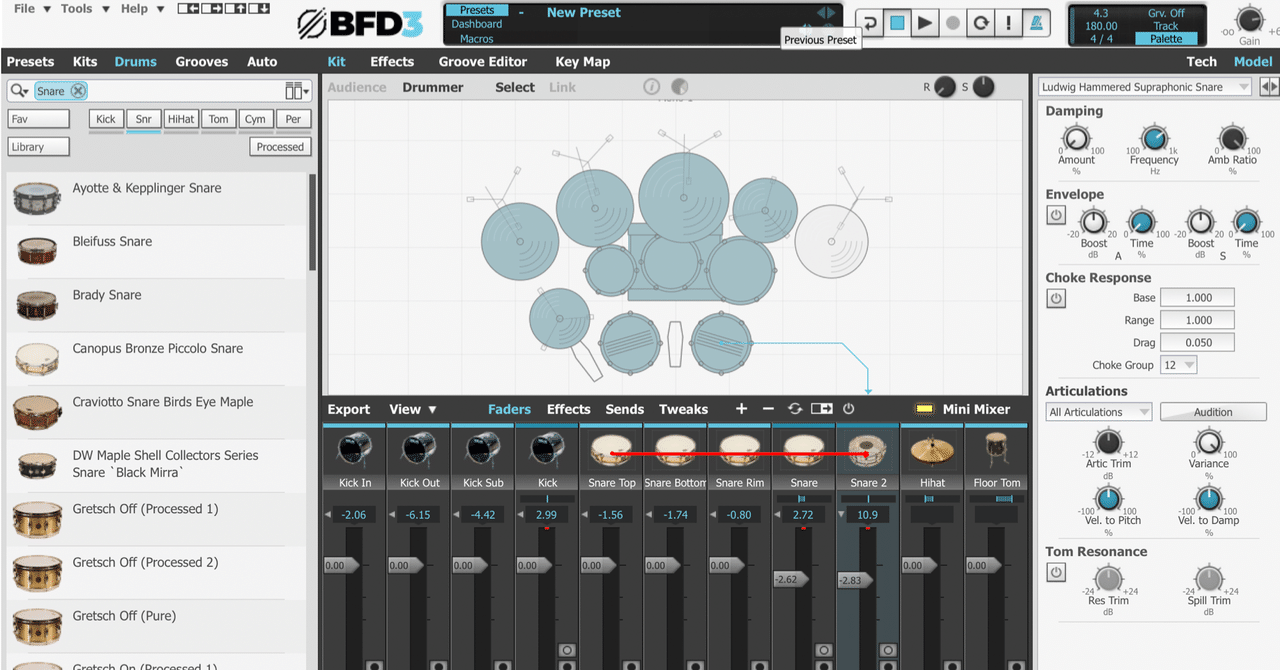Screen dimensions: 1280x670
Task: Expand the Snare 2 channel level arrow
Action: [842, 515]
